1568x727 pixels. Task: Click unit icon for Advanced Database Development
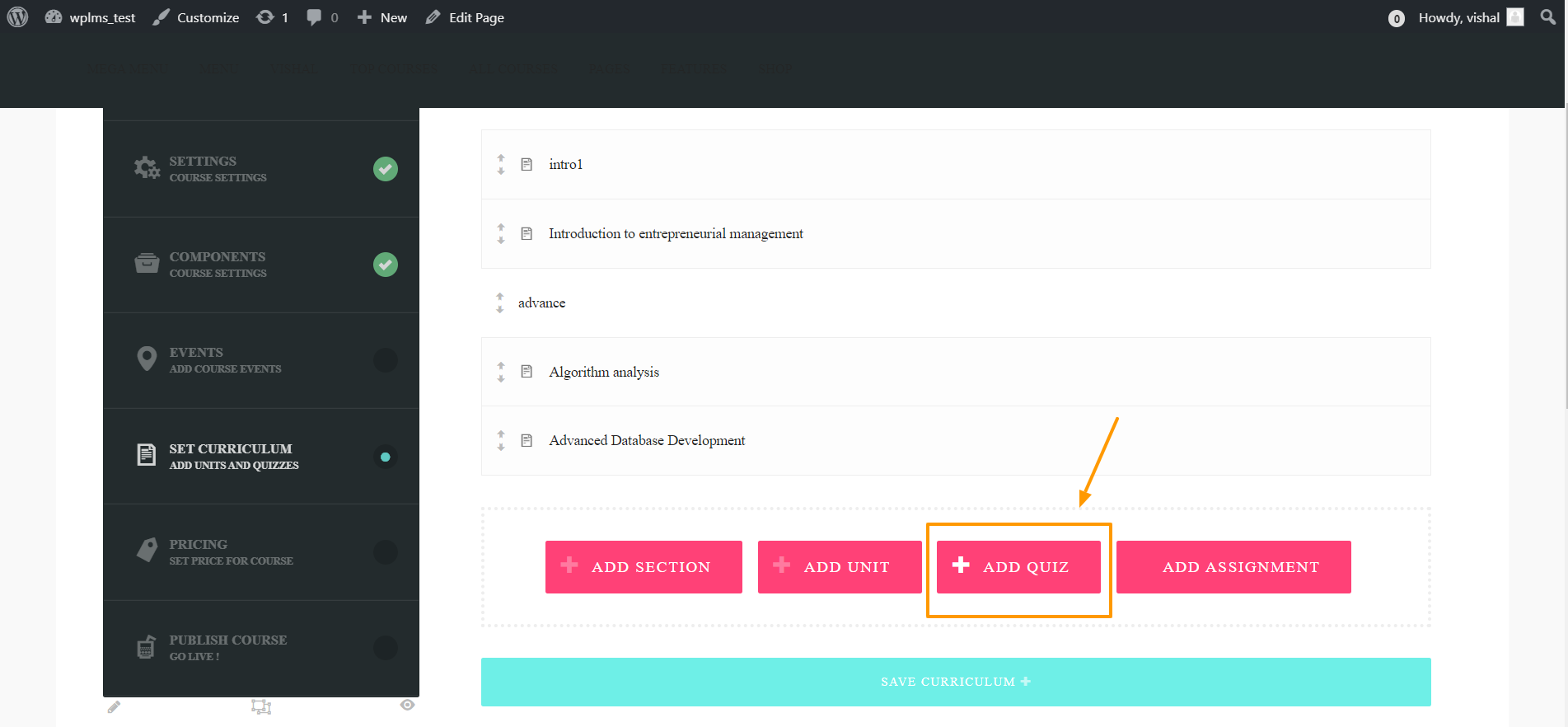tap(527, 441)
